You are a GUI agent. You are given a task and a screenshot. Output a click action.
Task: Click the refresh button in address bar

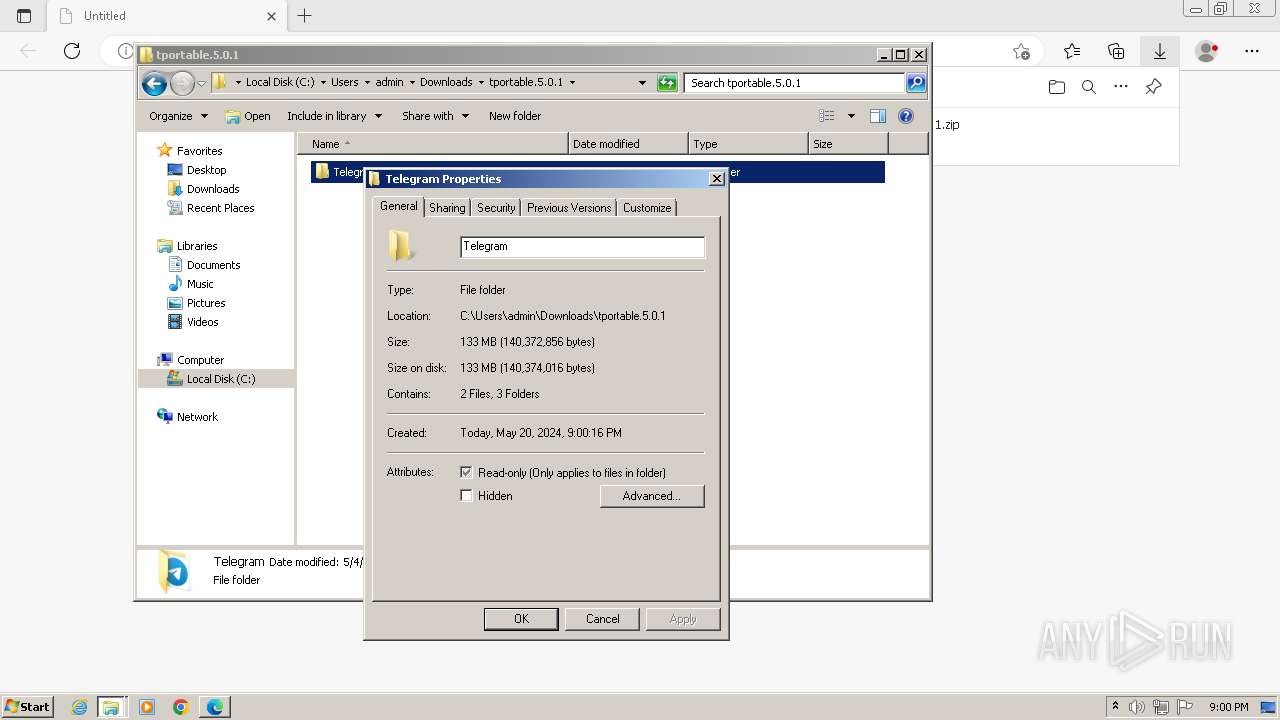667,83
